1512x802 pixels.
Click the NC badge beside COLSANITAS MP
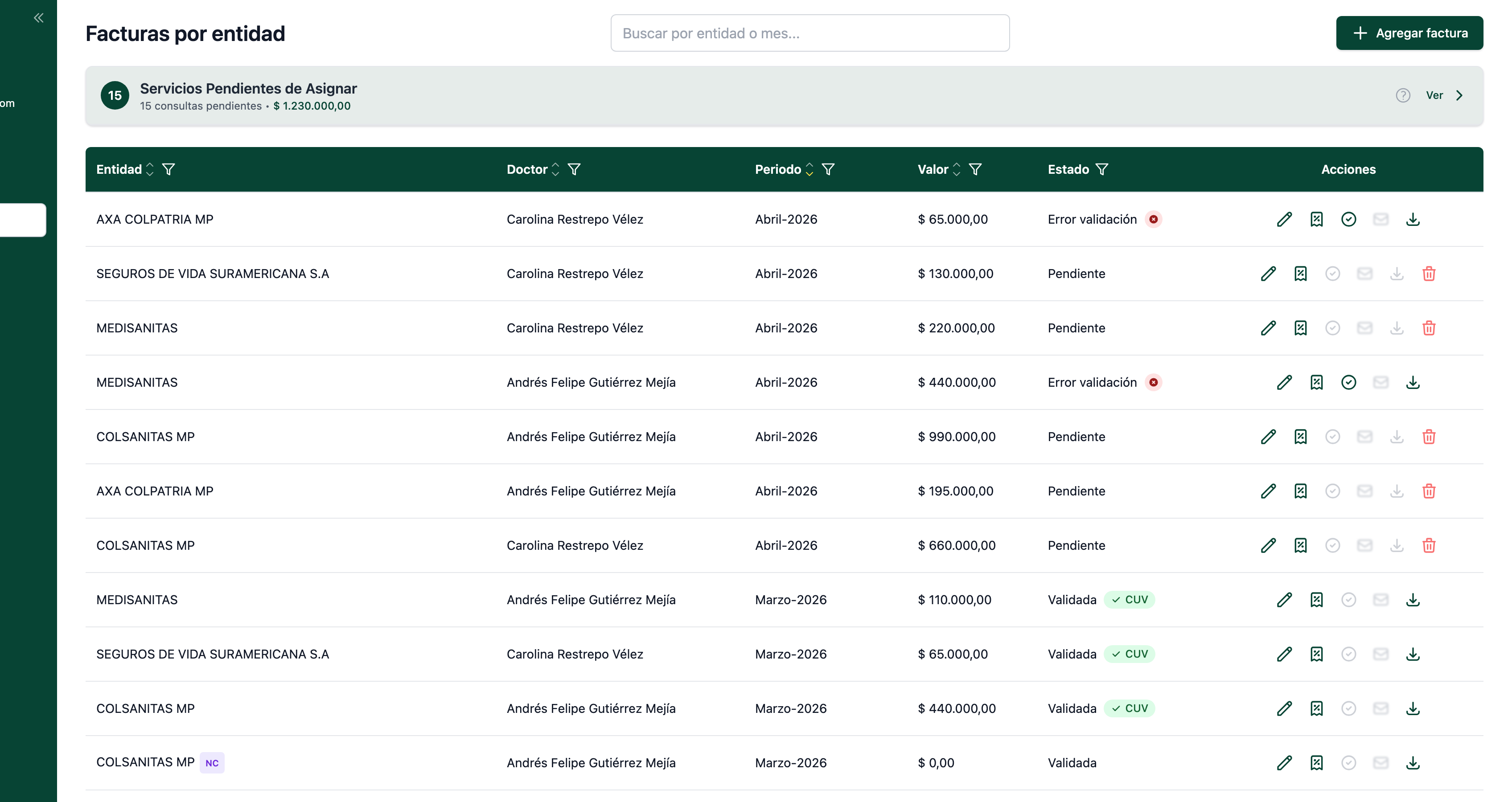[x=212, y=763]
